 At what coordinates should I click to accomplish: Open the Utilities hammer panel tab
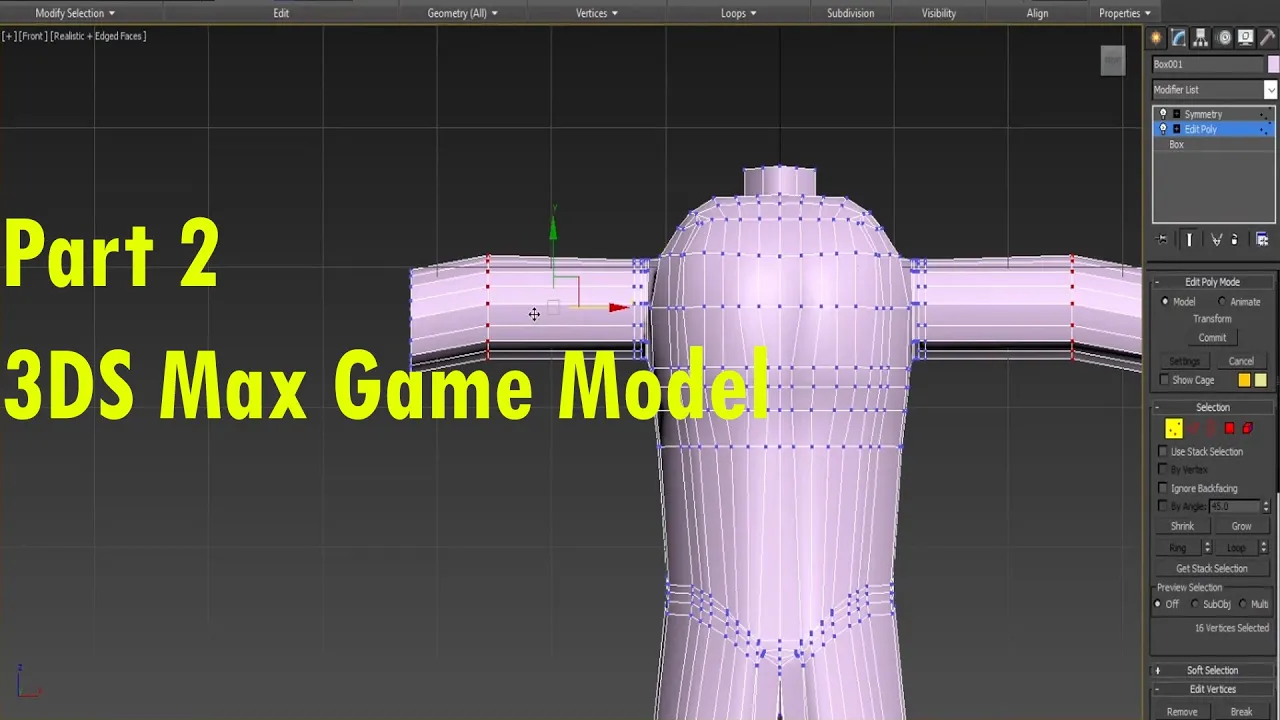point(1267,38)
